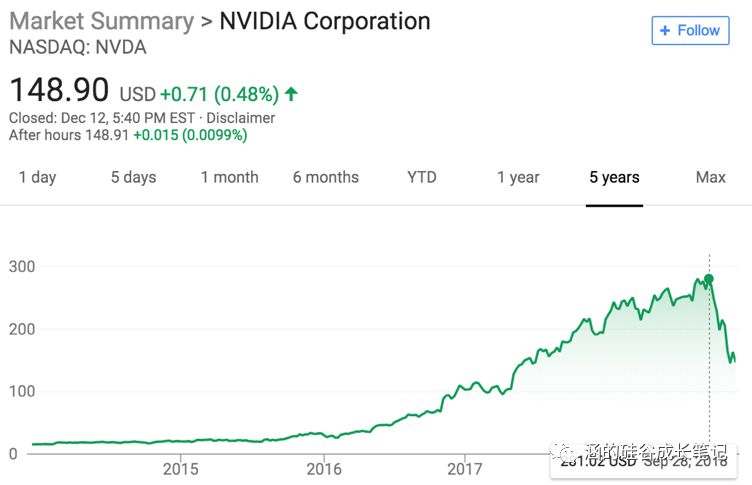
Task: Click the 2015 x-axis label
Action: (x=180, y=467)
